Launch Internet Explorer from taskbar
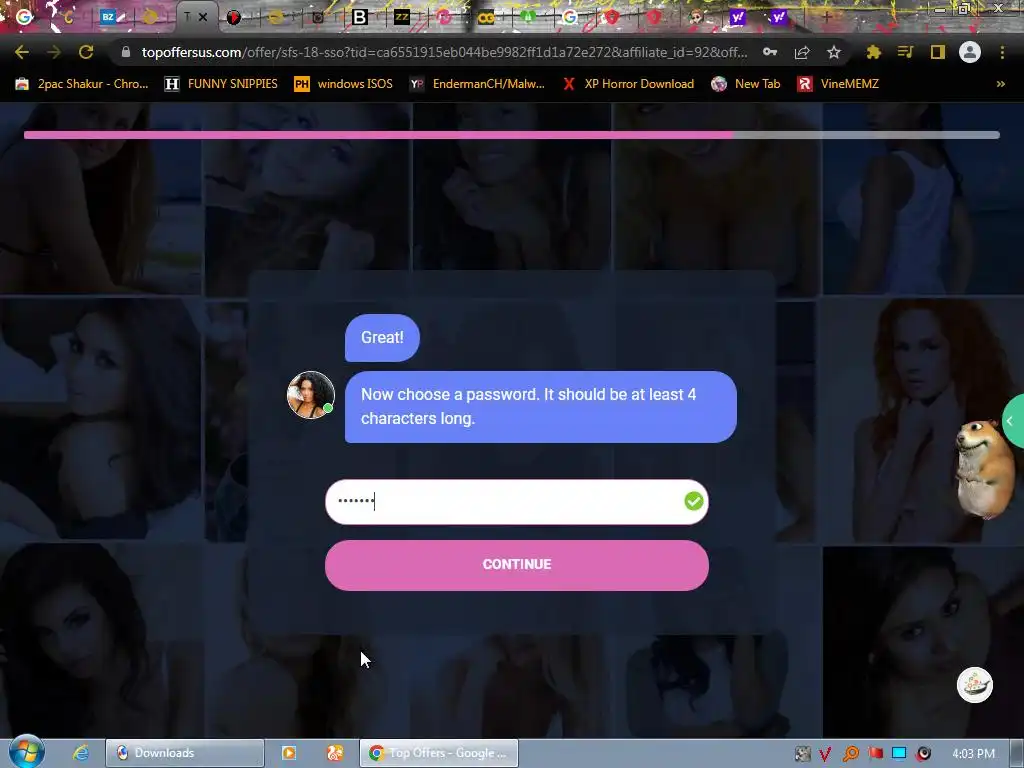 tap(81, 753)
